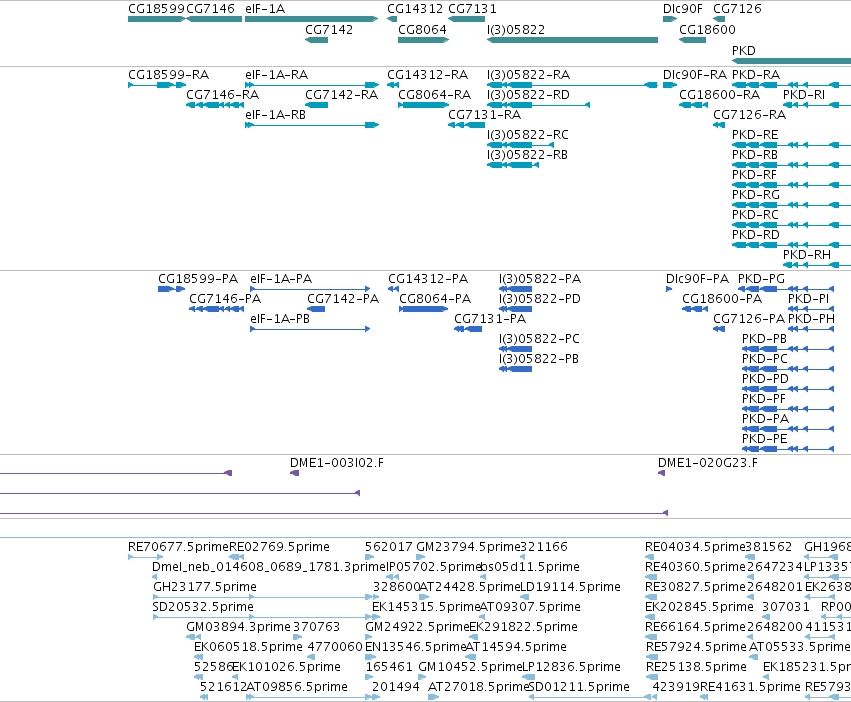Click protein CG18599-PA
Screen dimensions: 851x702
coord(198,279)
